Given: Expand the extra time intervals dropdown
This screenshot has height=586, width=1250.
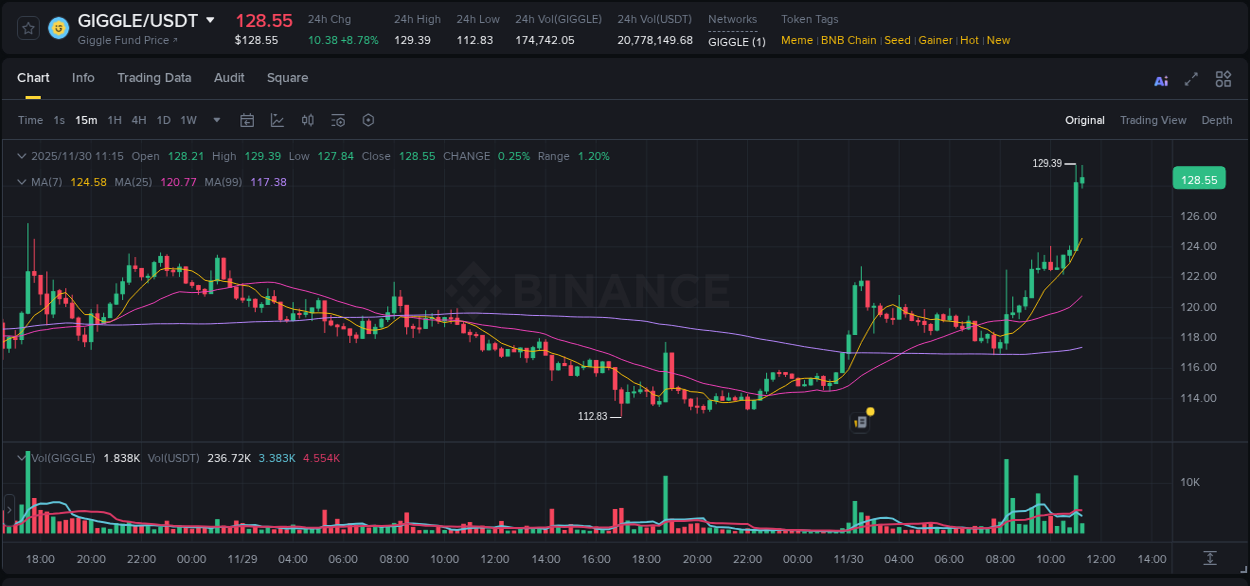Looking at the screenshot, I should (x=215, y=119).
